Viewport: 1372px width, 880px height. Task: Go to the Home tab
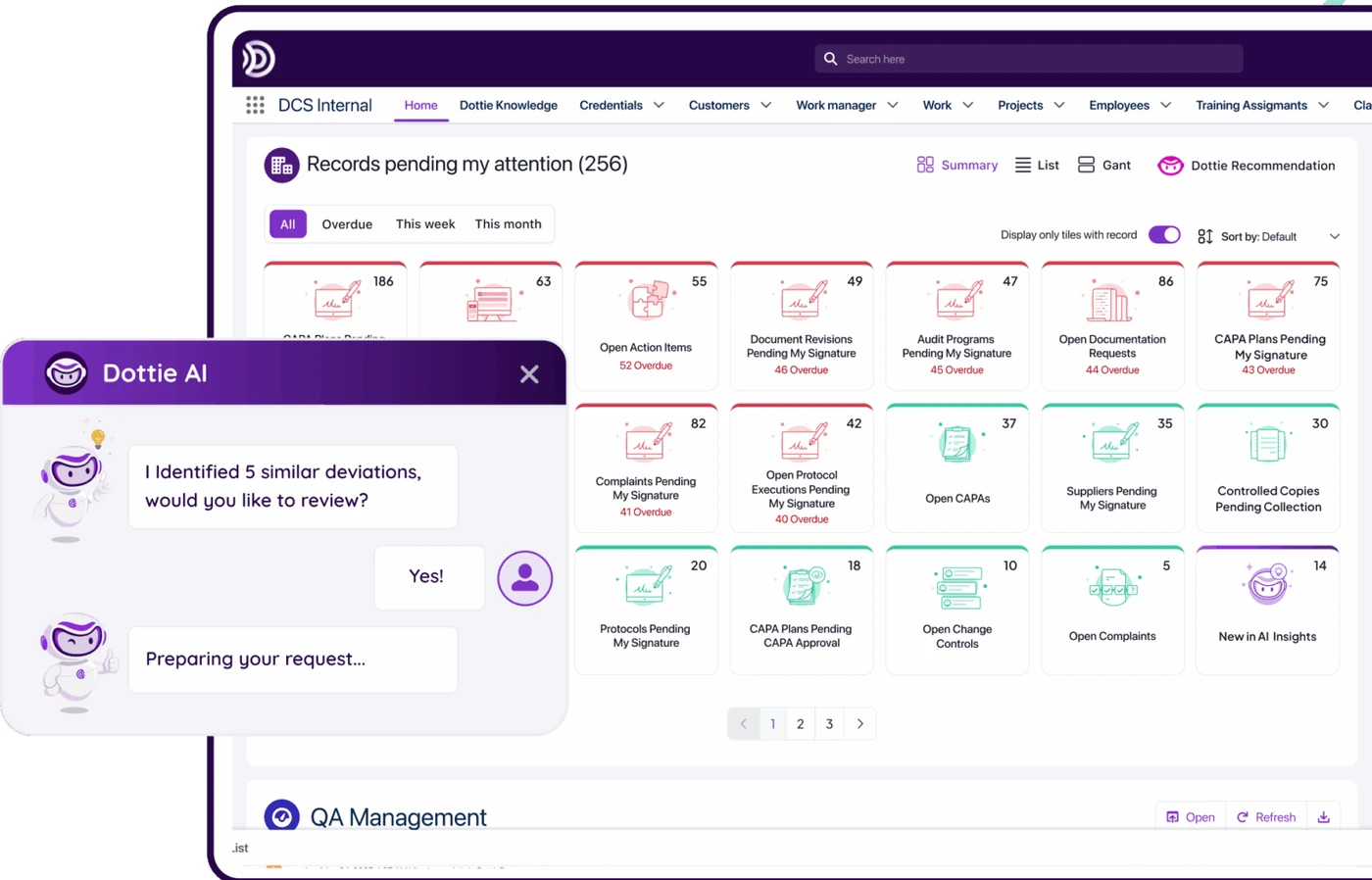[421, 105]
